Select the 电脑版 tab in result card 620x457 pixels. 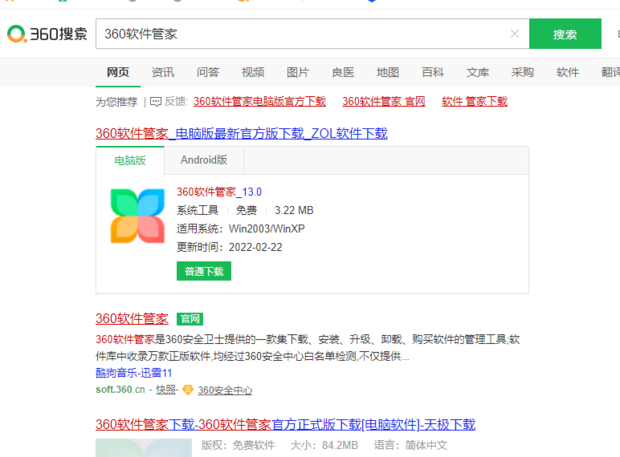[130, 161]
